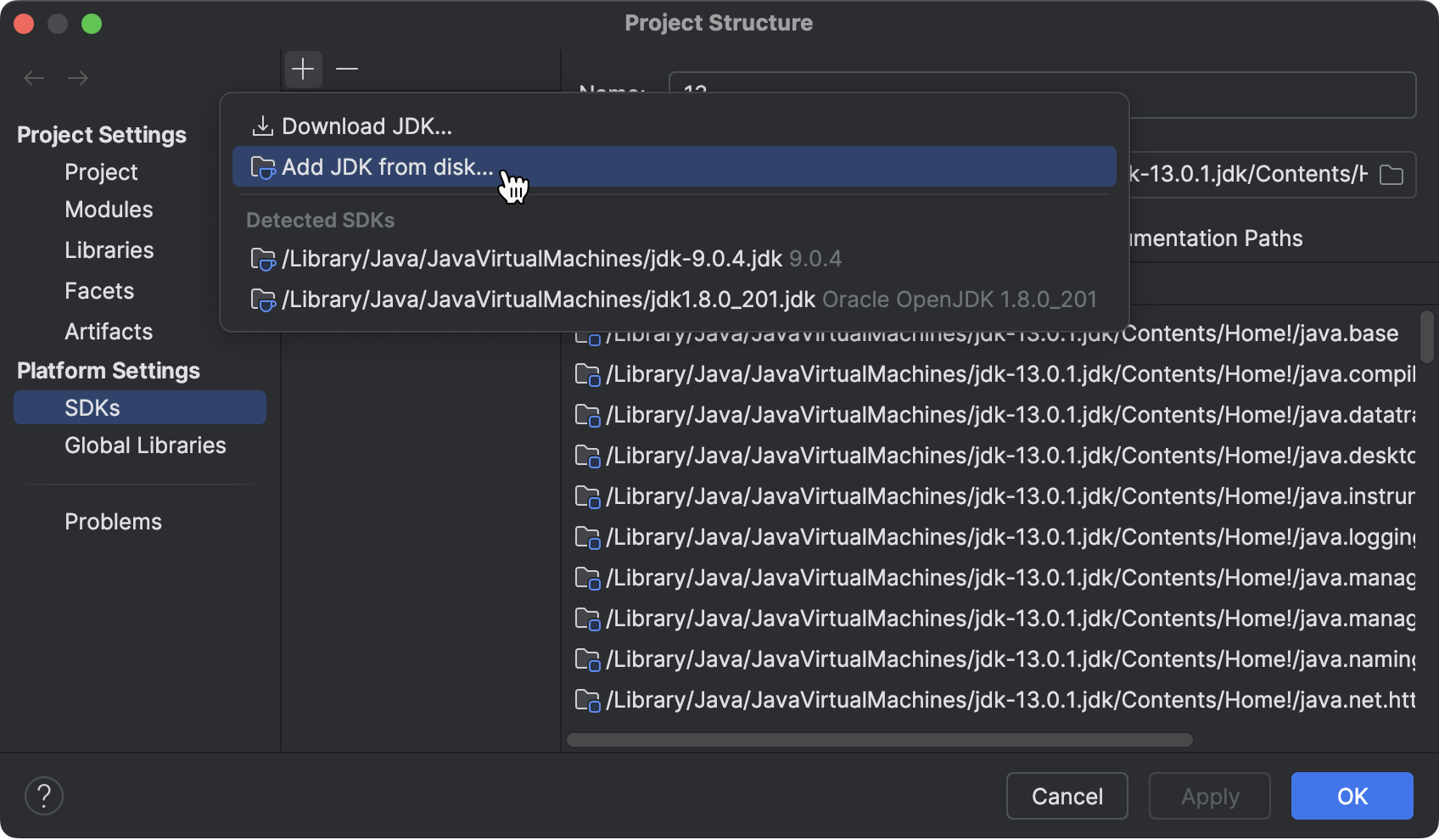Select Add JDK from disk in the popup
The height and width of the screenshot is (840, 1439).
pyautogui.click(x=389, y=166)
